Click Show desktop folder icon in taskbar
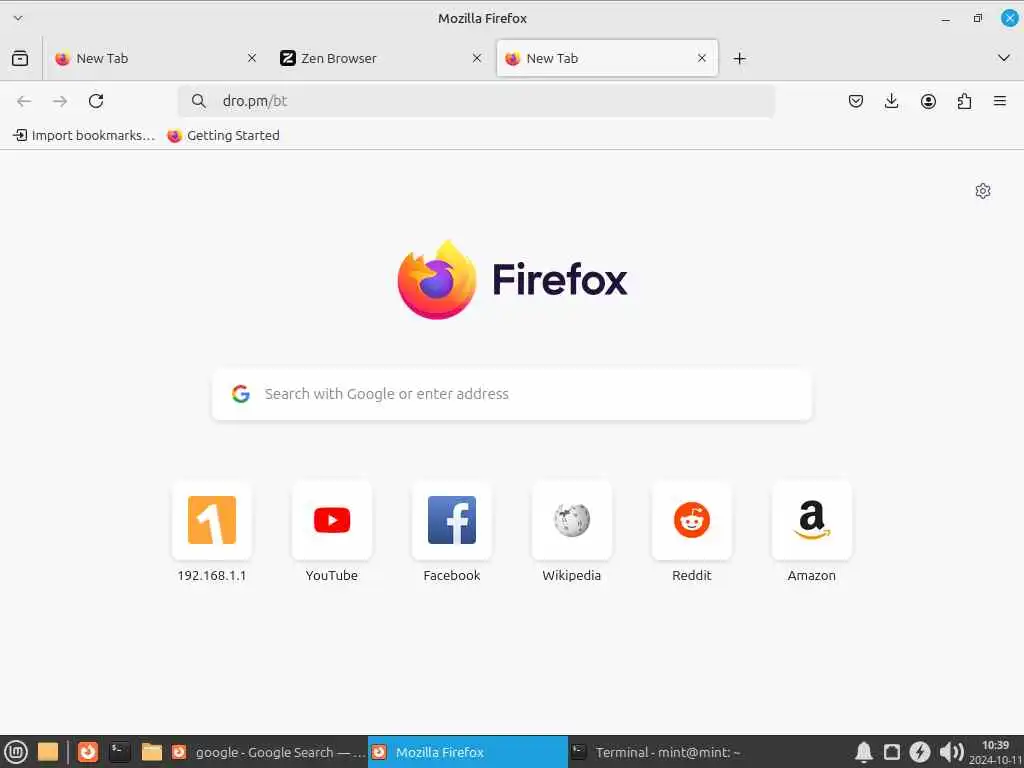1024x768 pixels. (48, 752)
